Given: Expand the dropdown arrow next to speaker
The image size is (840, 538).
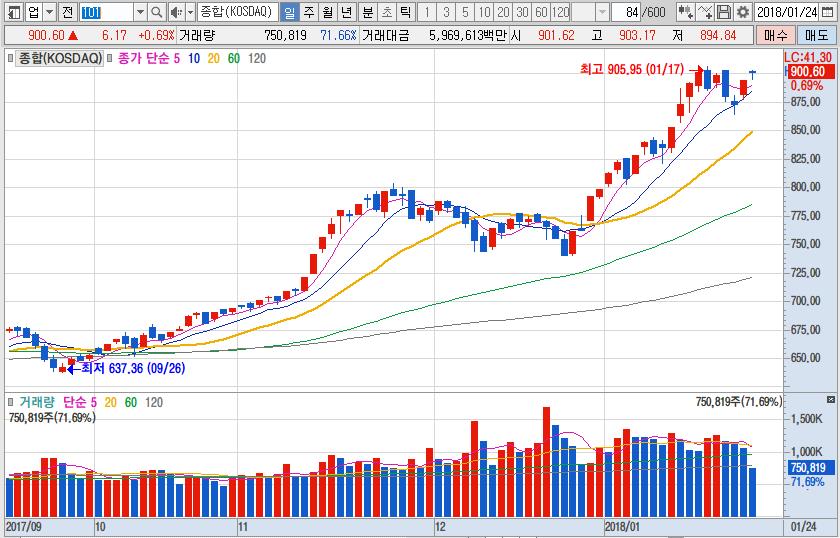Looking at the screenshot, I should point(190,12).
